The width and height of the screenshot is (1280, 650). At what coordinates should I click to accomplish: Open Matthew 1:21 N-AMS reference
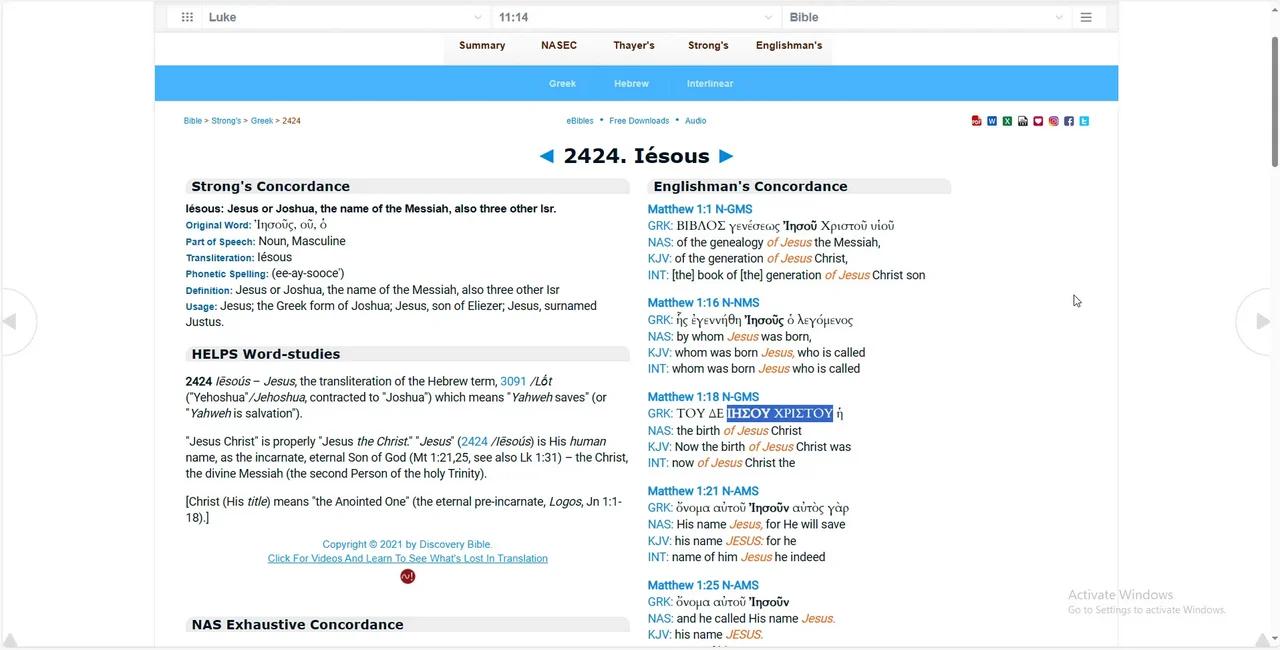(x=703, y=491)
